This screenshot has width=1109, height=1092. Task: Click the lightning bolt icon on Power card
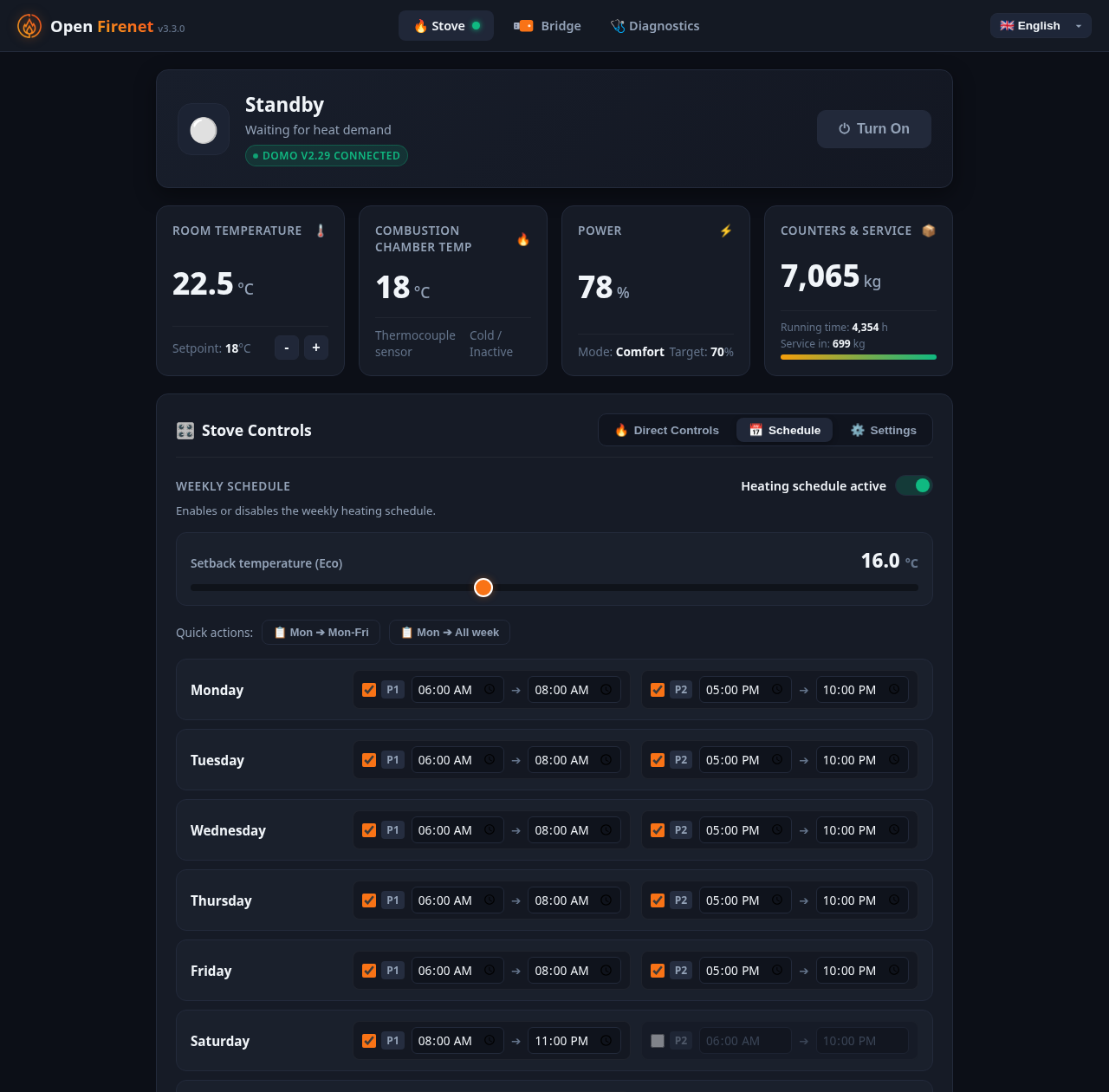pyautogui.click(x=726, y=231)
